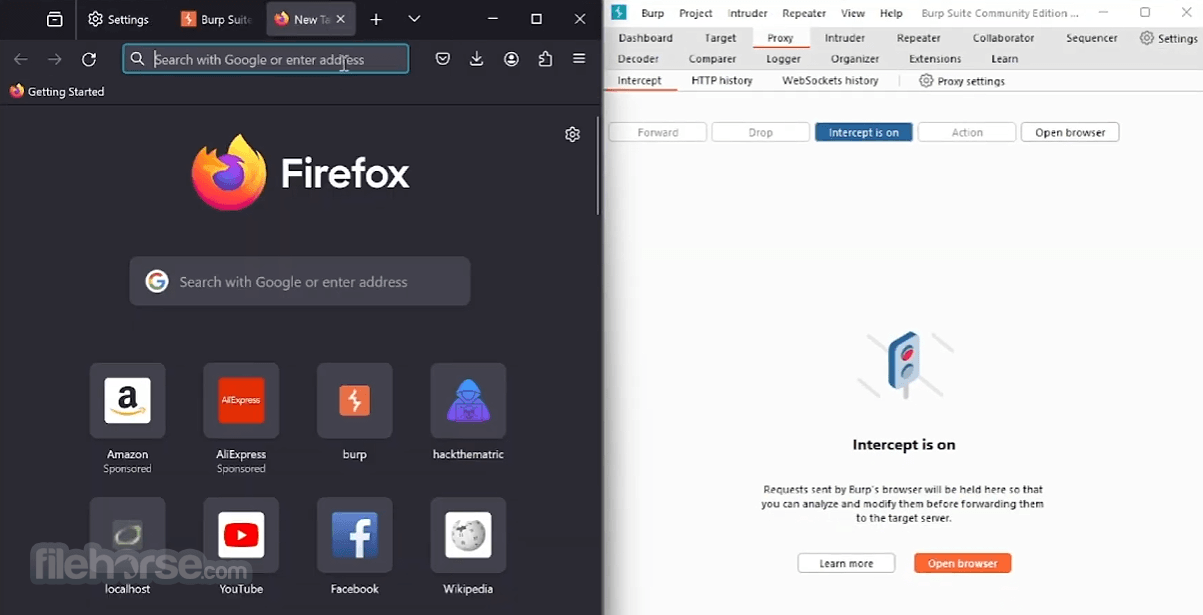1203x615 pixels.
Task: Open Firefox hamburger application menu
Action: click(579, 59)
